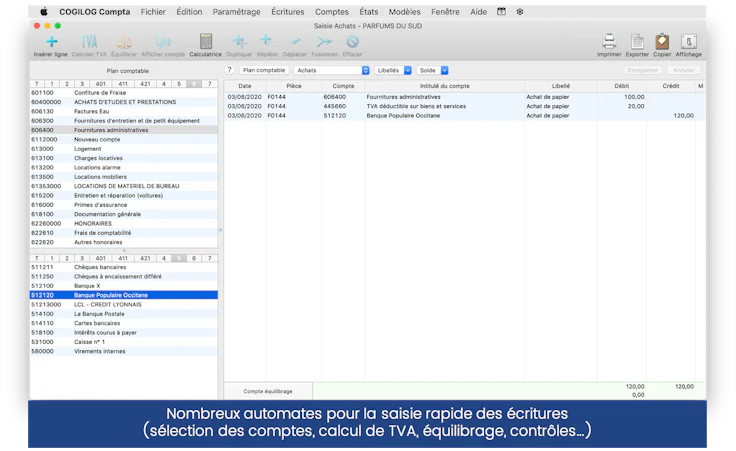Click the Compte équilibrage button

pyautogui.click(x=268, y=391)
